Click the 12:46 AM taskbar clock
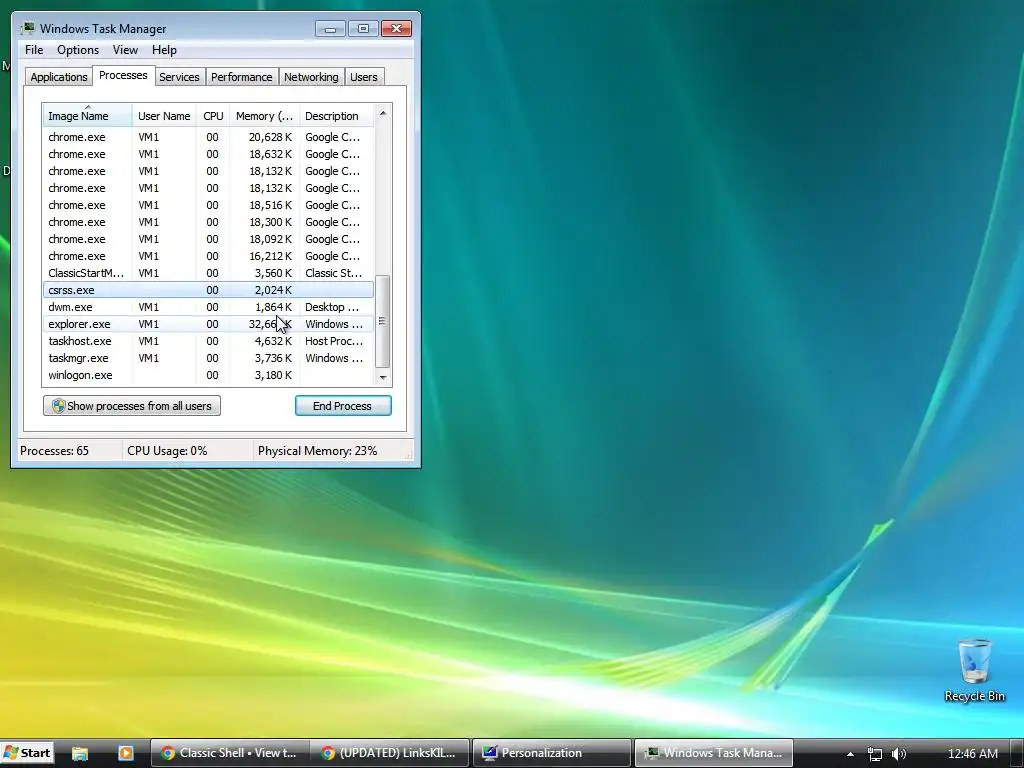This screenshot has width=1024, height=768. click(x=972, y=754)
